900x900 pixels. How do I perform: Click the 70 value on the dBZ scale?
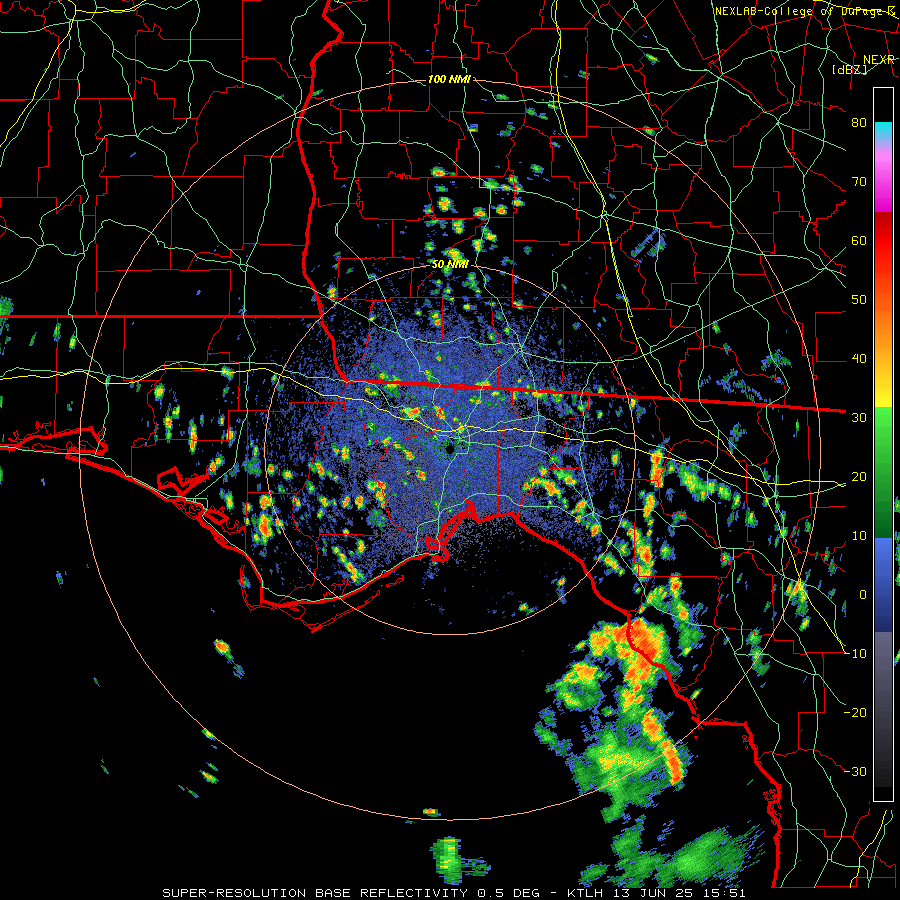[859, 182]
